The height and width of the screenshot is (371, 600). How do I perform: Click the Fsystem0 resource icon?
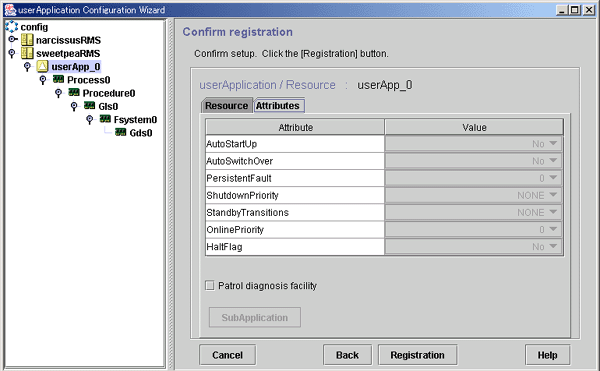tap(105, 119)
